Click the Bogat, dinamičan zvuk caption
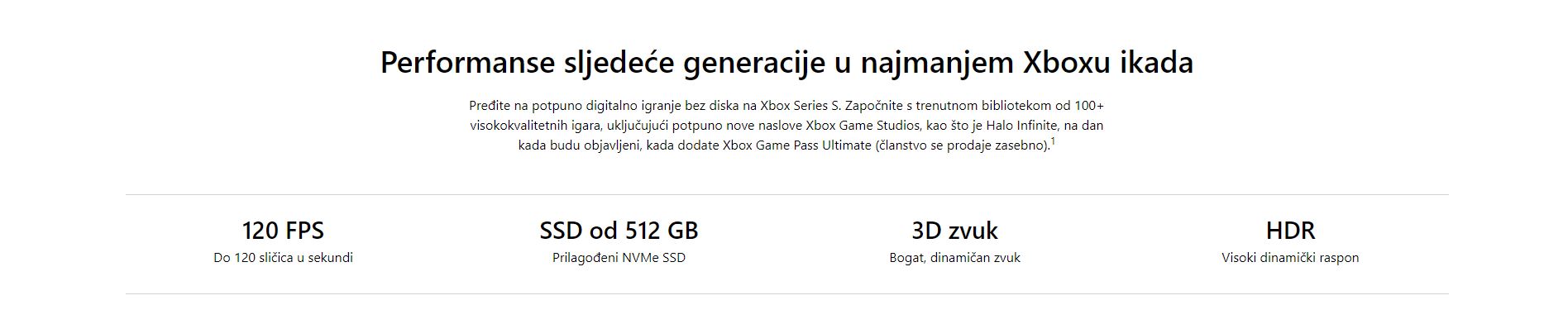The height and width of the screenshot is (324, 1568). [954, 258]
